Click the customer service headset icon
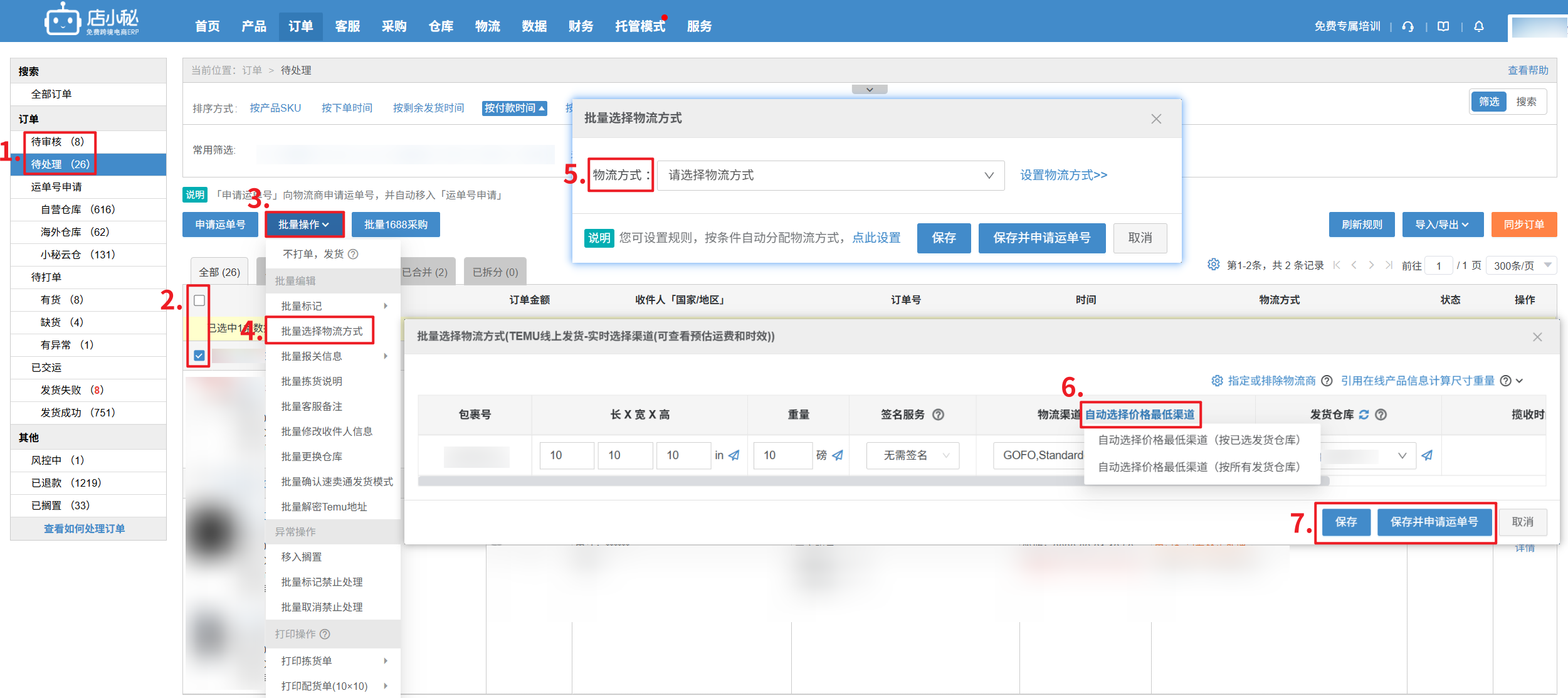 tap(1408, 26)
